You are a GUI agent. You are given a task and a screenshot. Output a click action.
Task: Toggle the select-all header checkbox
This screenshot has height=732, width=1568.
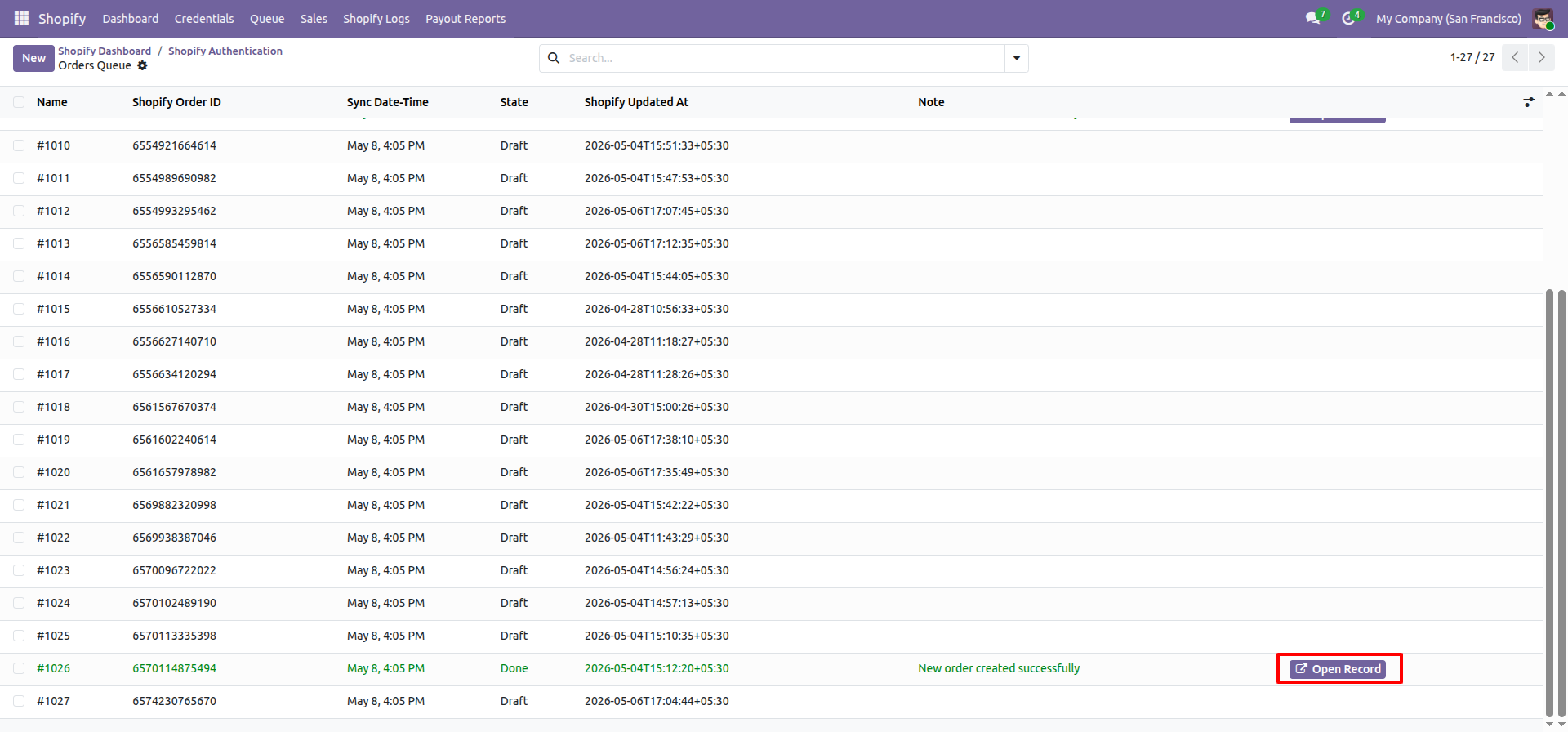(x=19, y=102)
